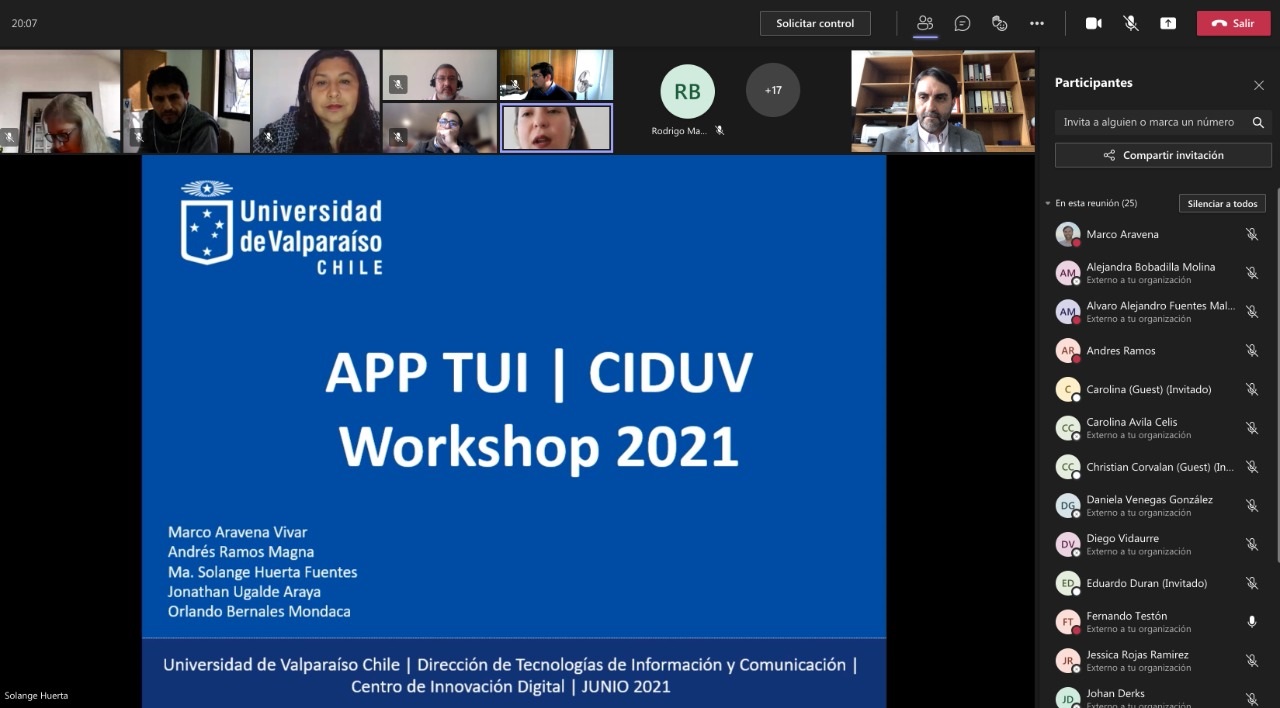Screen dimensions: 1280x708
Task: Click the share content icon
Action: [x=1168, y=23]
